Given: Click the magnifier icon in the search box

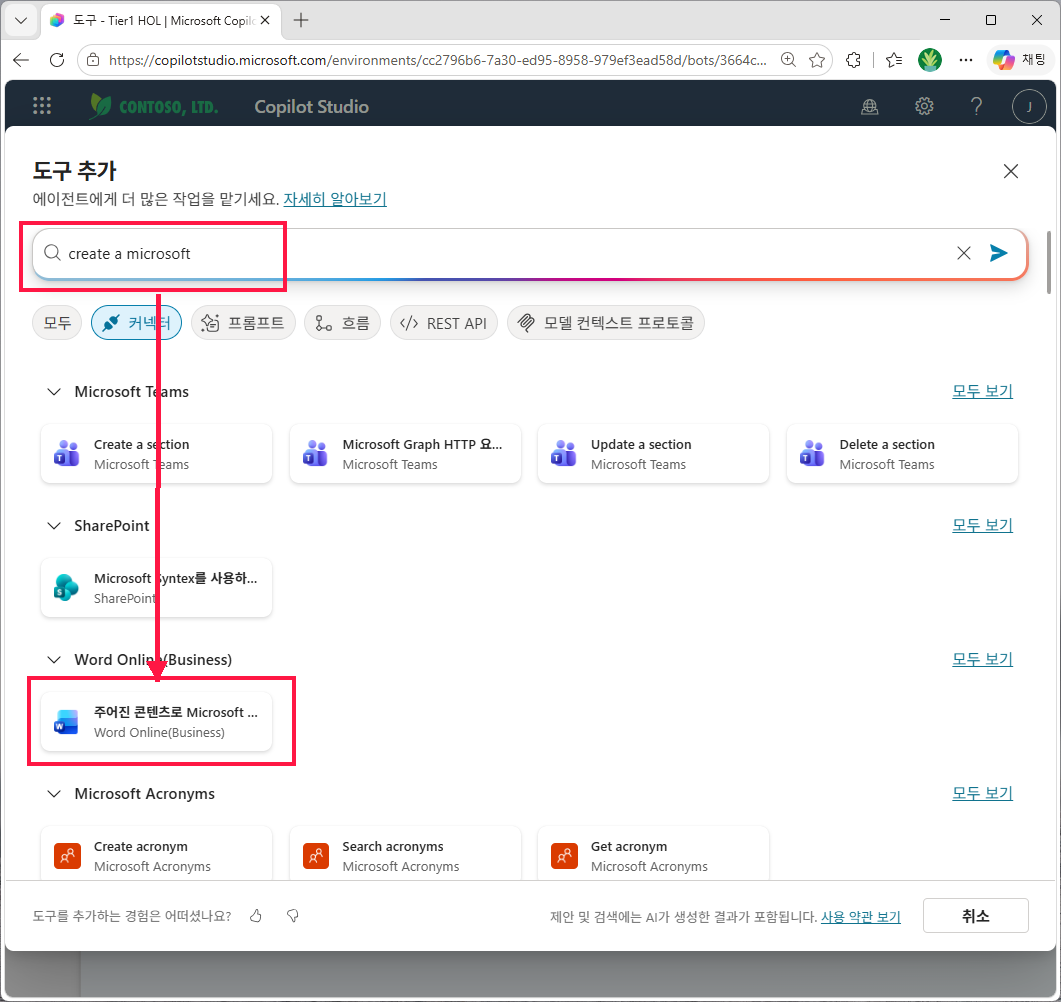Looking at the screenshot, I should click(x=52, y=253).
